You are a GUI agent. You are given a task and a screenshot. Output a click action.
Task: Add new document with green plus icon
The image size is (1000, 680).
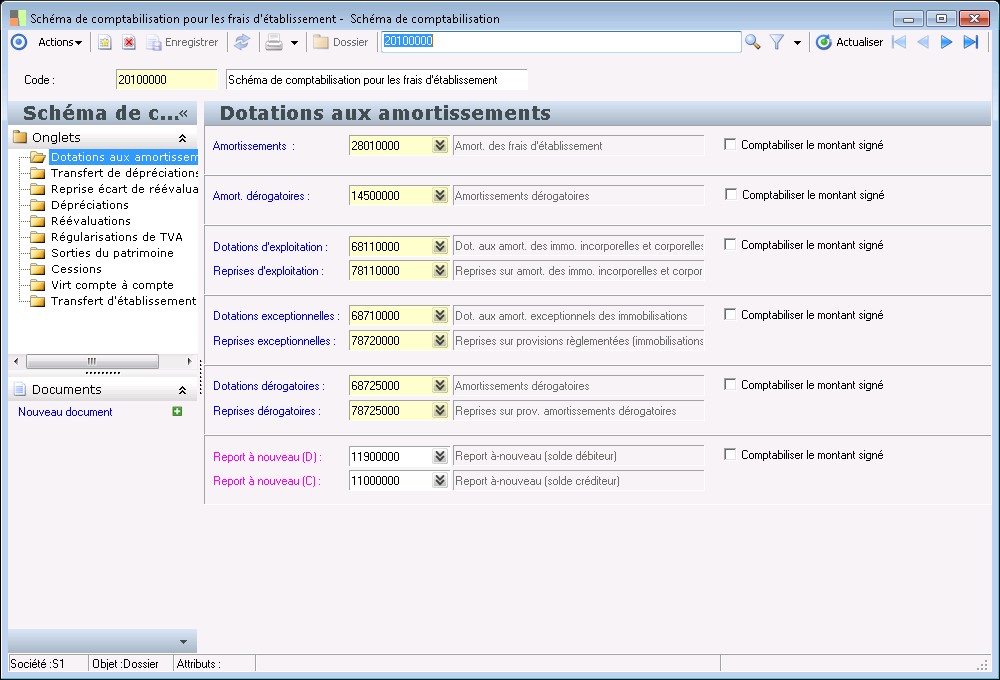click(x=177, y=412)
